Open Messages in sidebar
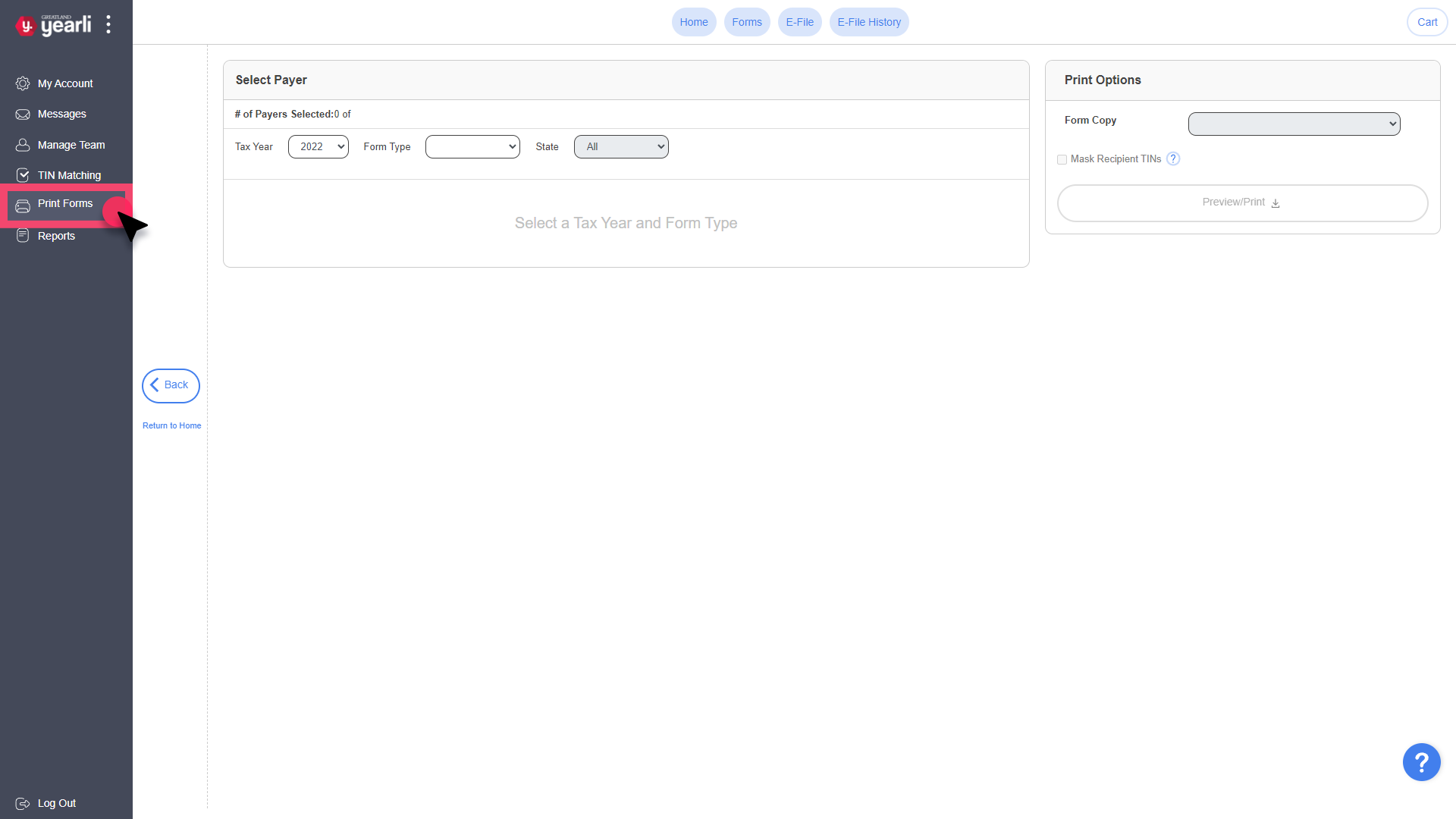The width and height of the screenshot is (1456, 819). 62,114
